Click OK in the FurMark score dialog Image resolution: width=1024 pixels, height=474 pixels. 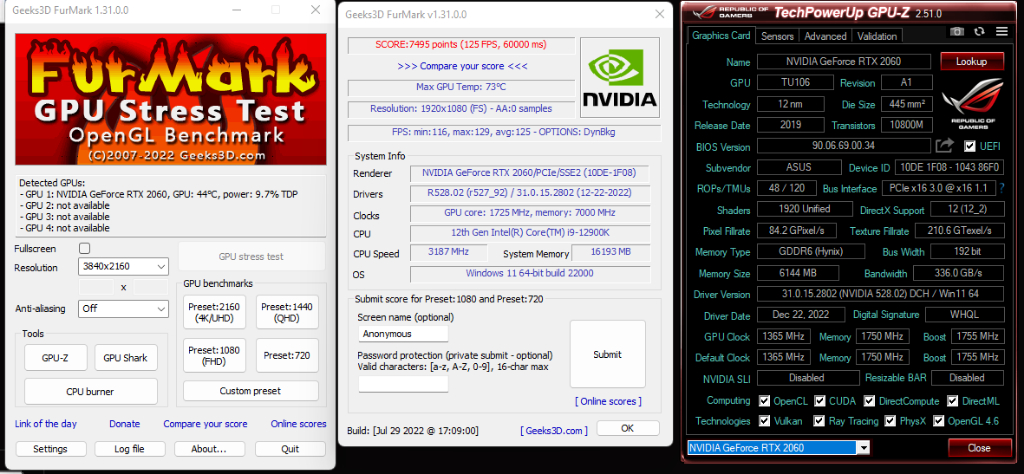628,428
